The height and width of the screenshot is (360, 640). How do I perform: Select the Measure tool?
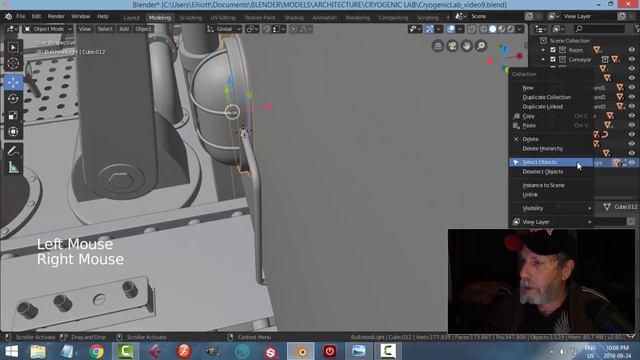pos(13,167)
